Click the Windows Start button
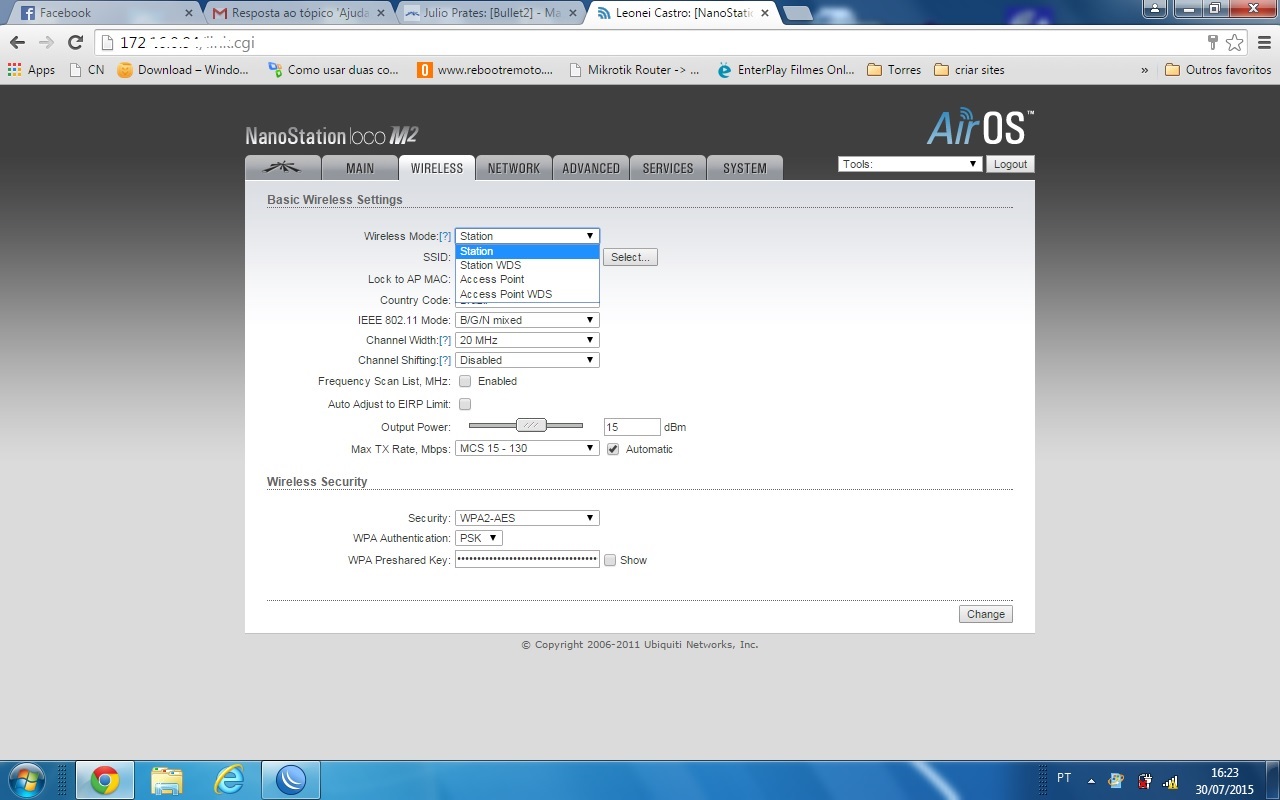1280x800 pixels. [x=25, y=780]
